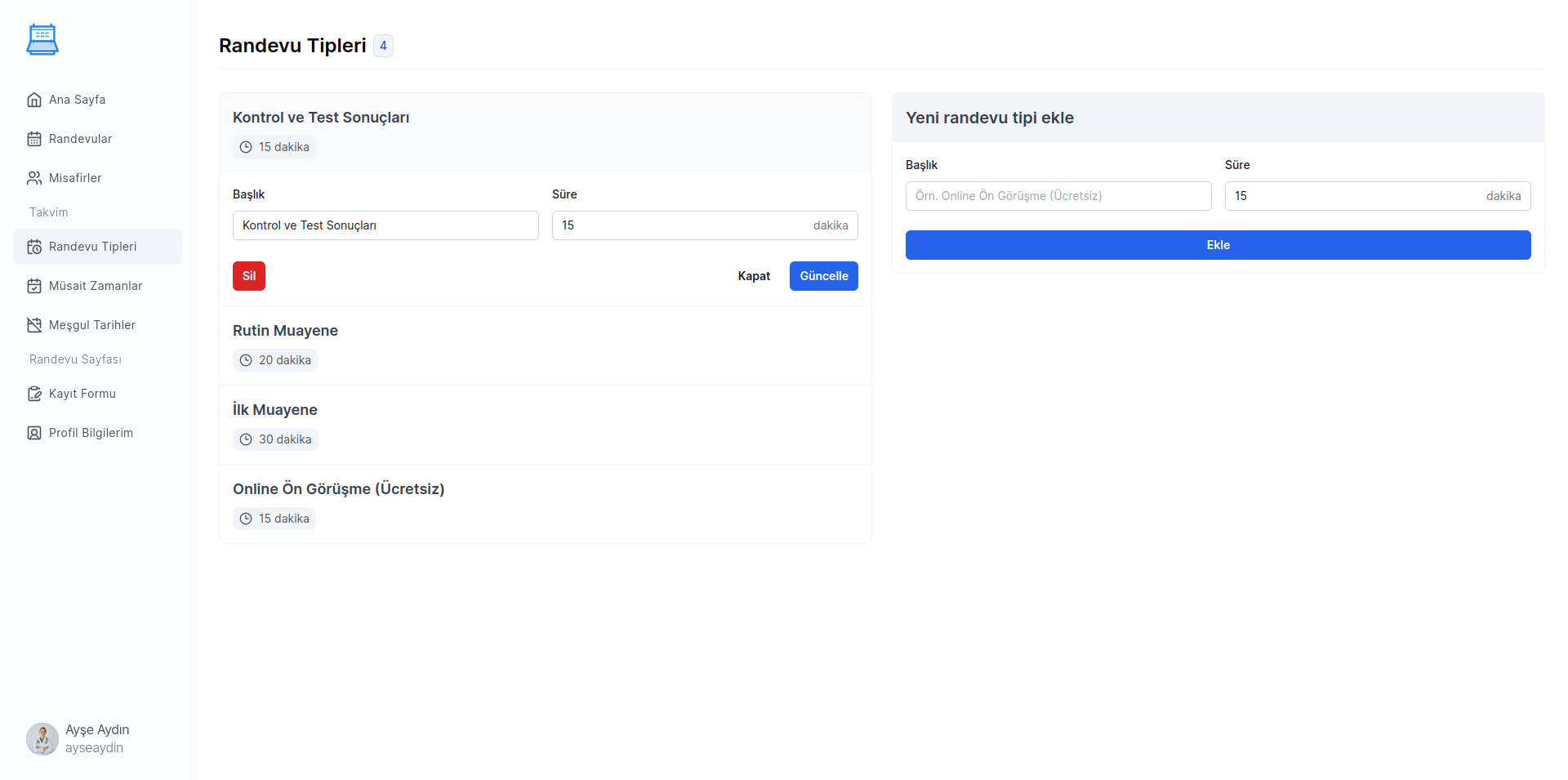1568x780 pixels.
Task: Delete type with the Sil button
Action: 249,276
